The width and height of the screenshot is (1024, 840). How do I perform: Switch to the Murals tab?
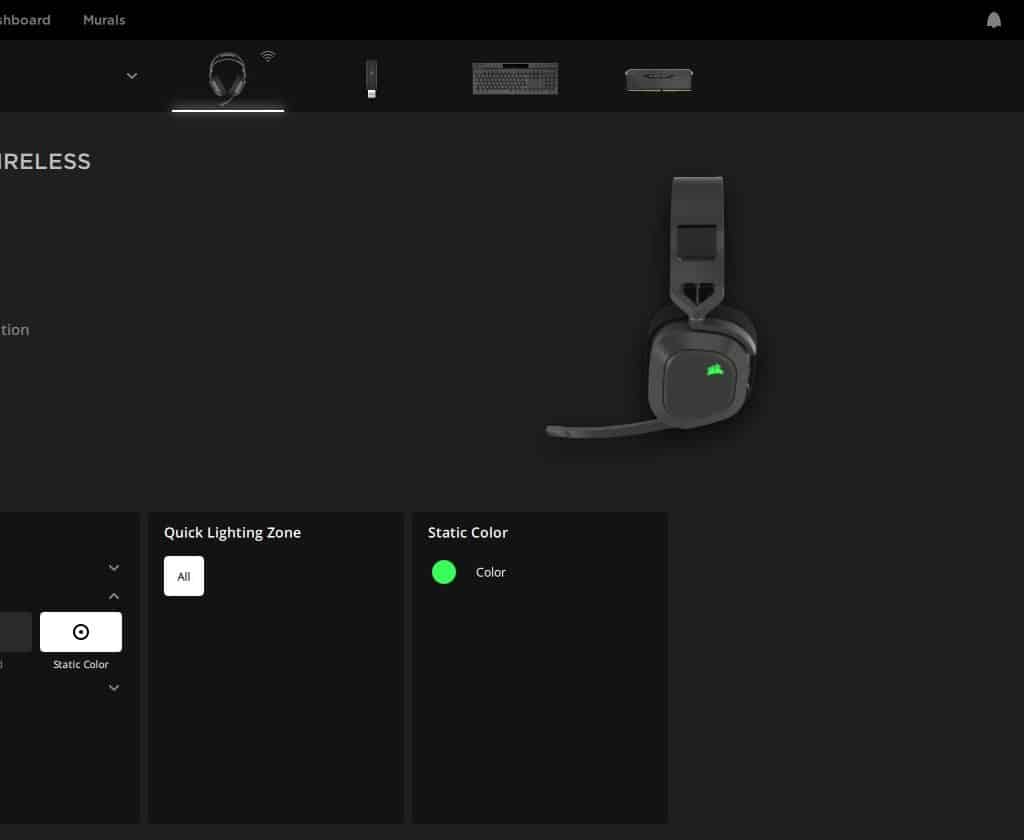tap(104, 20)
